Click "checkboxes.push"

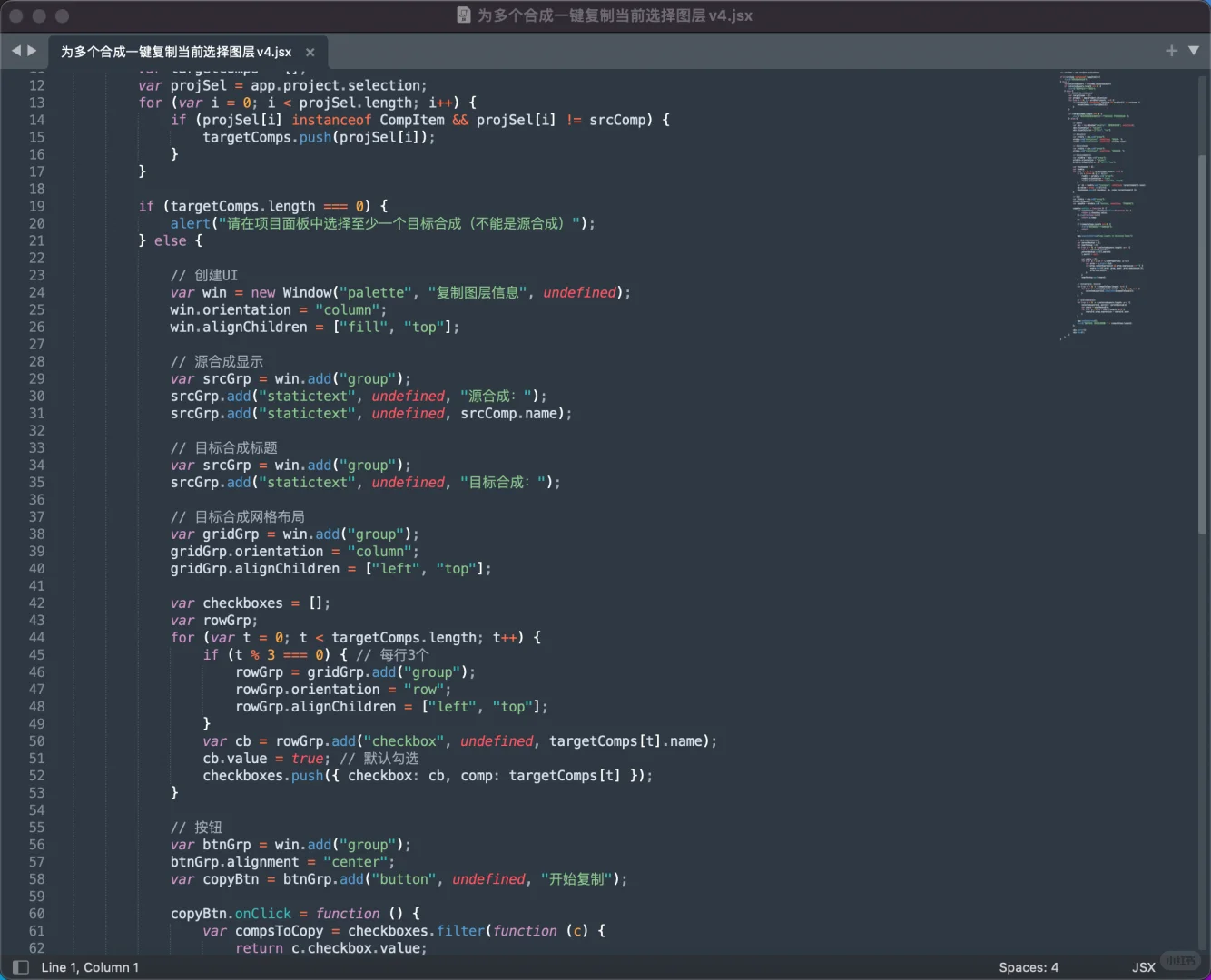(263, 775)
